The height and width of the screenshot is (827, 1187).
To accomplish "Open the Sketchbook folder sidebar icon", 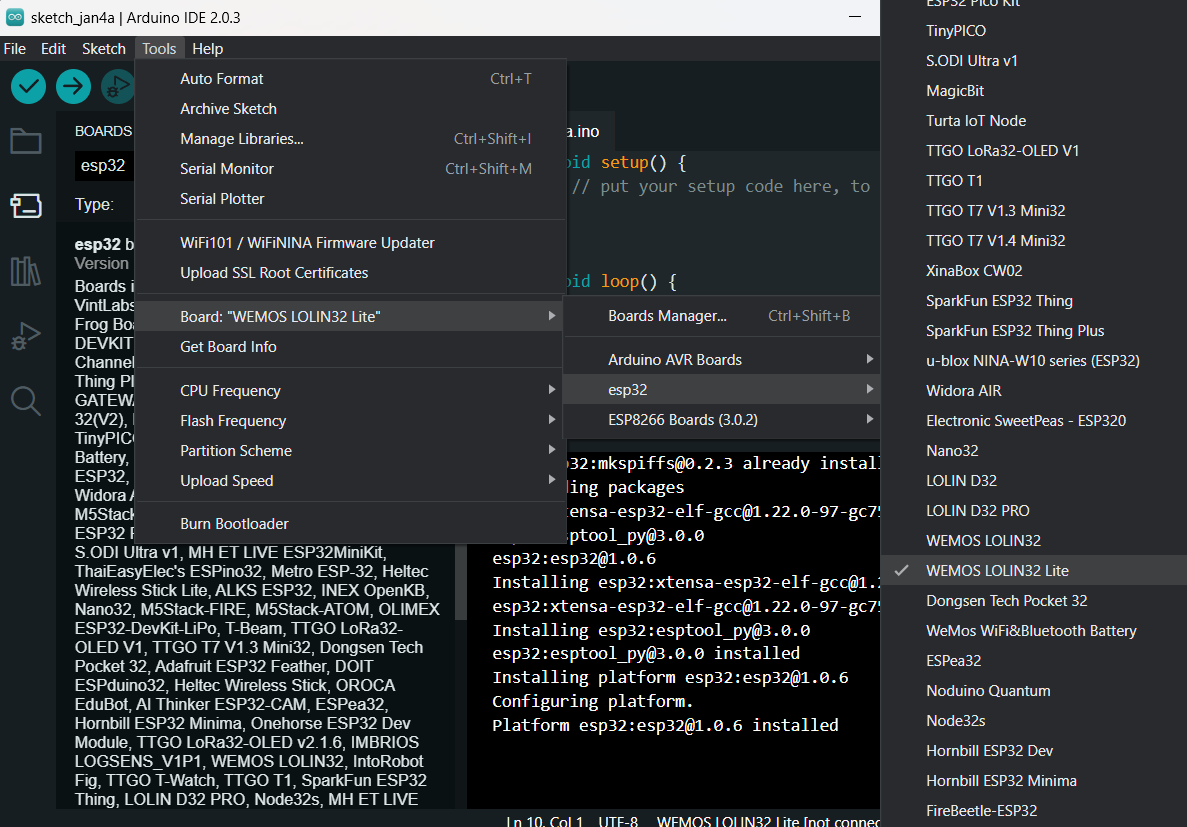I will pyautogui.click(x=26, y=141).
